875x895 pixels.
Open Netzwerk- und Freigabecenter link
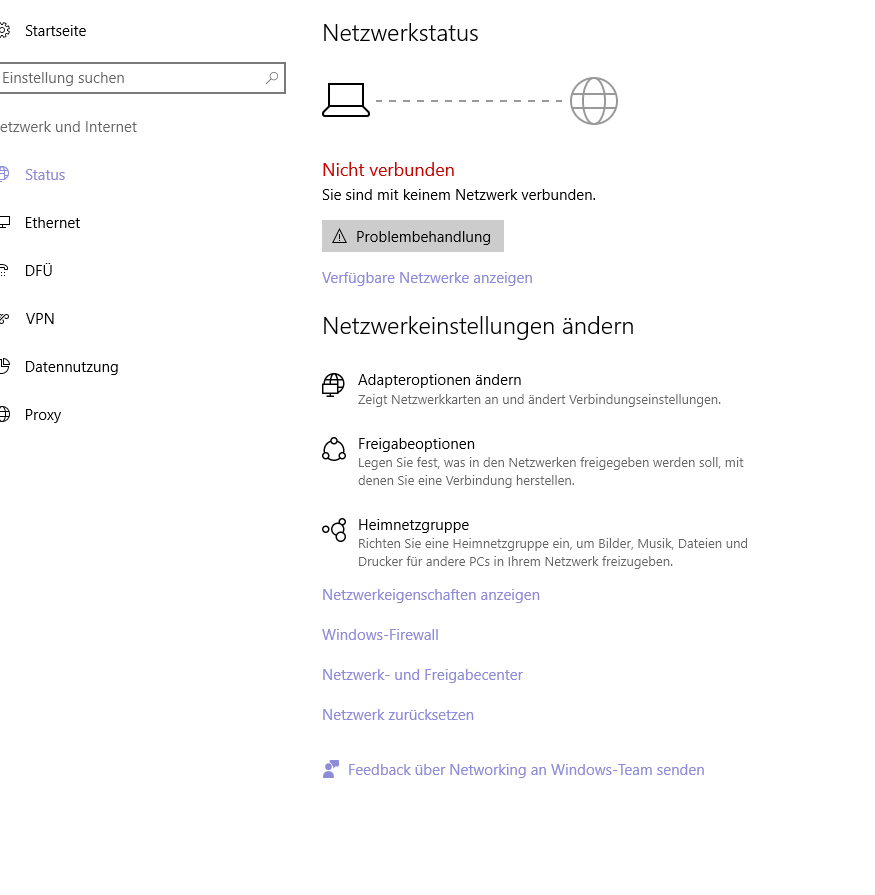click(x=422, y=675)
